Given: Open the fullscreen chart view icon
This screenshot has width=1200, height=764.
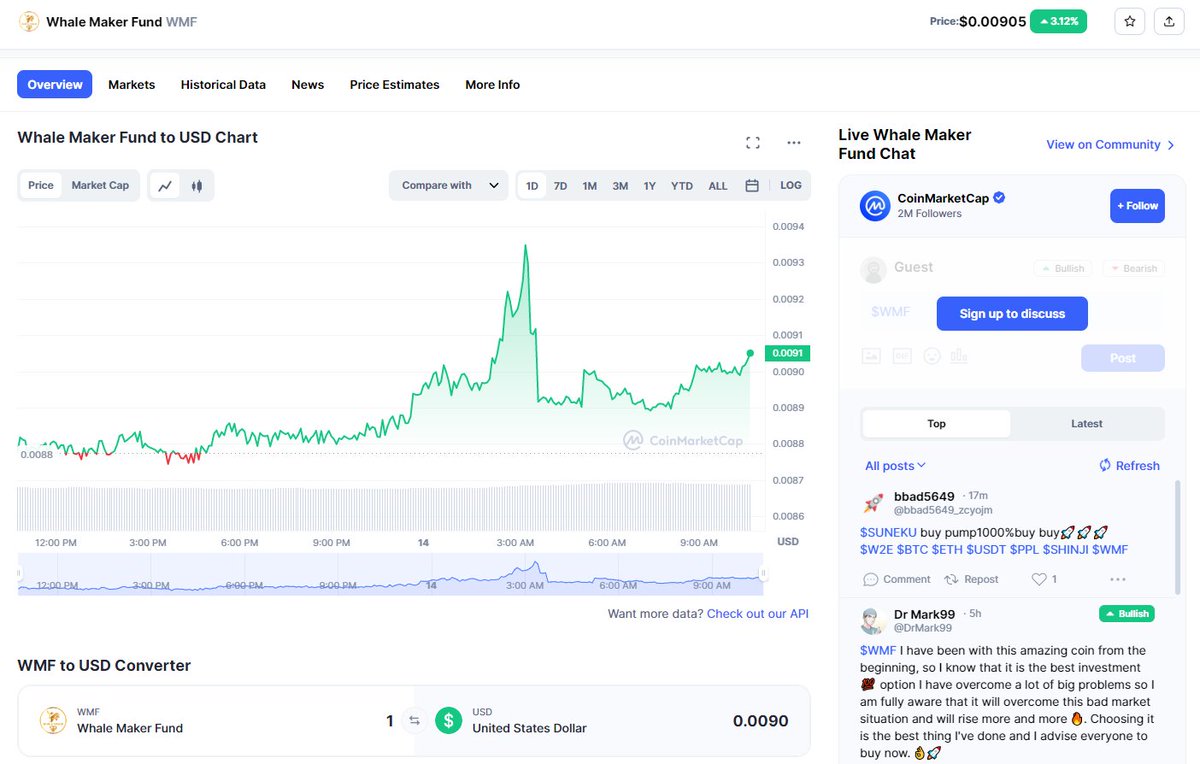Looking at the screenshot, I should point(753,143).
